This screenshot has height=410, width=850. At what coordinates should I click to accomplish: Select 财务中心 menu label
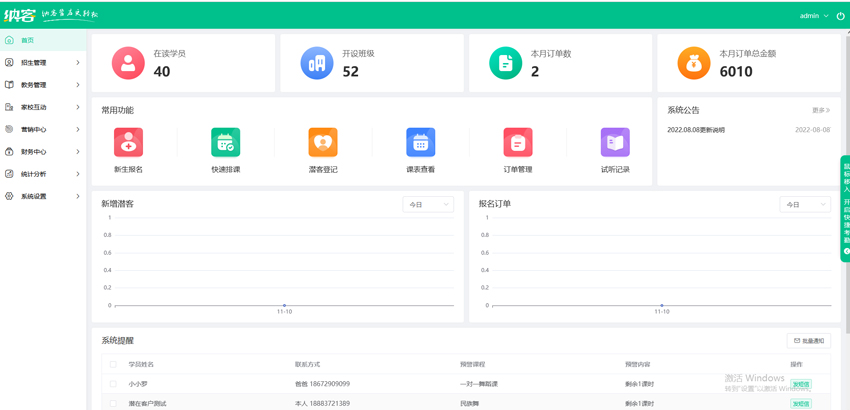point(34,152)
